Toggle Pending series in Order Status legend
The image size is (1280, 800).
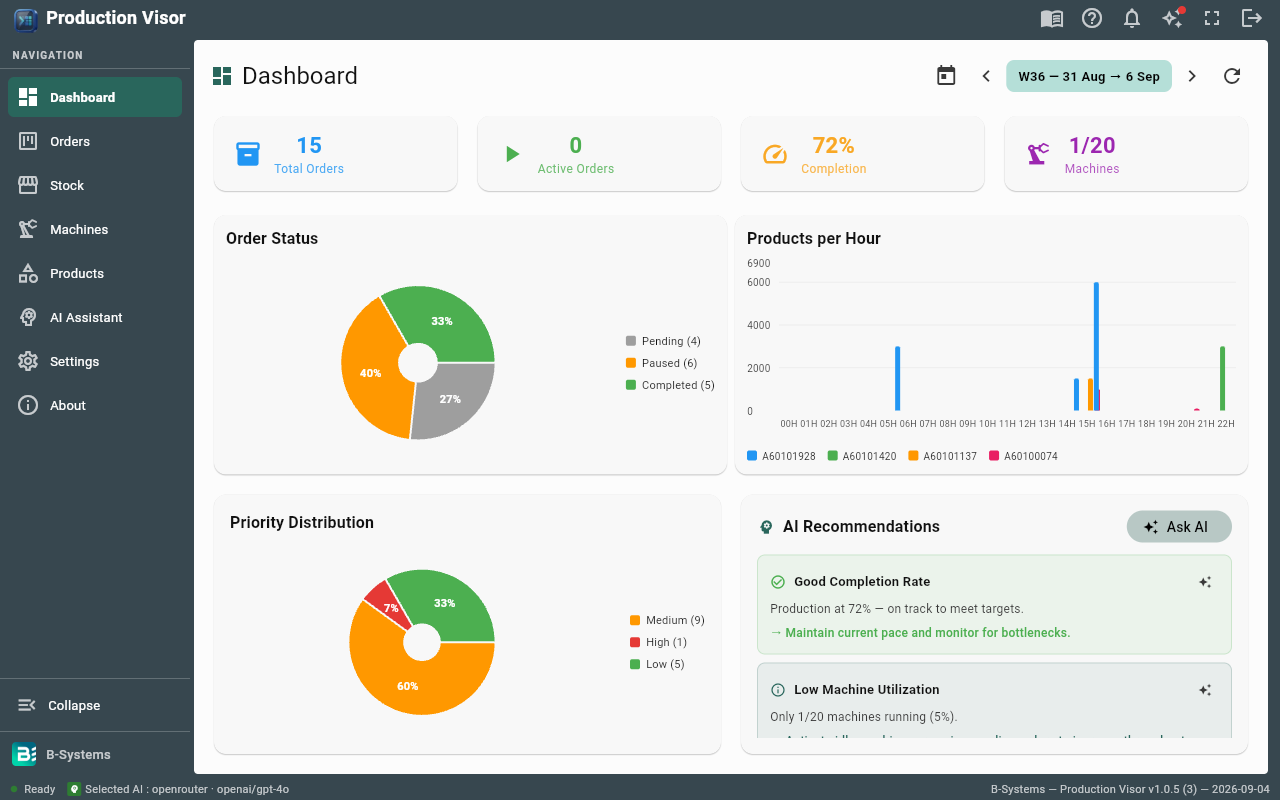[663, 341]
